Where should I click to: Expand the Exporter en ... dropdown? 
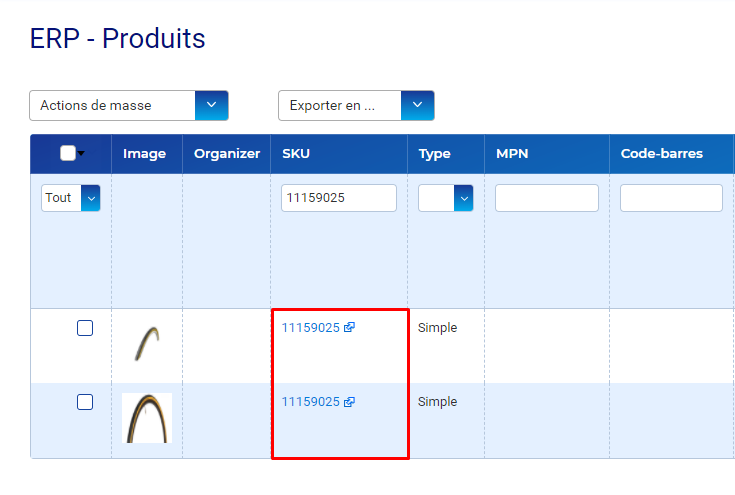356,105
